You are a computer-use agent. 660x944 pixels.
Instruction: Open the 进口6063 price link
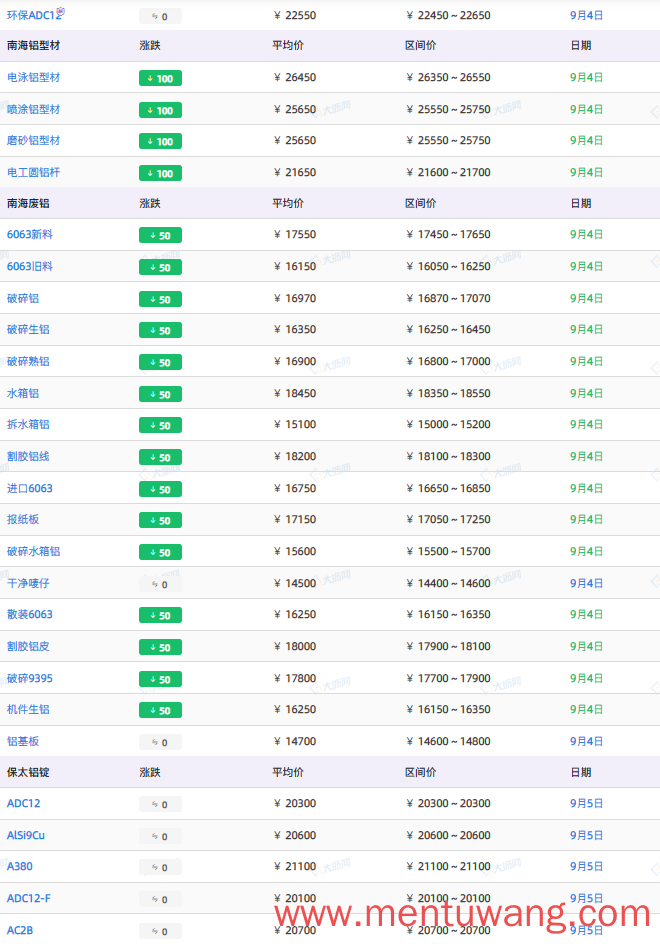tap(30, 489)
